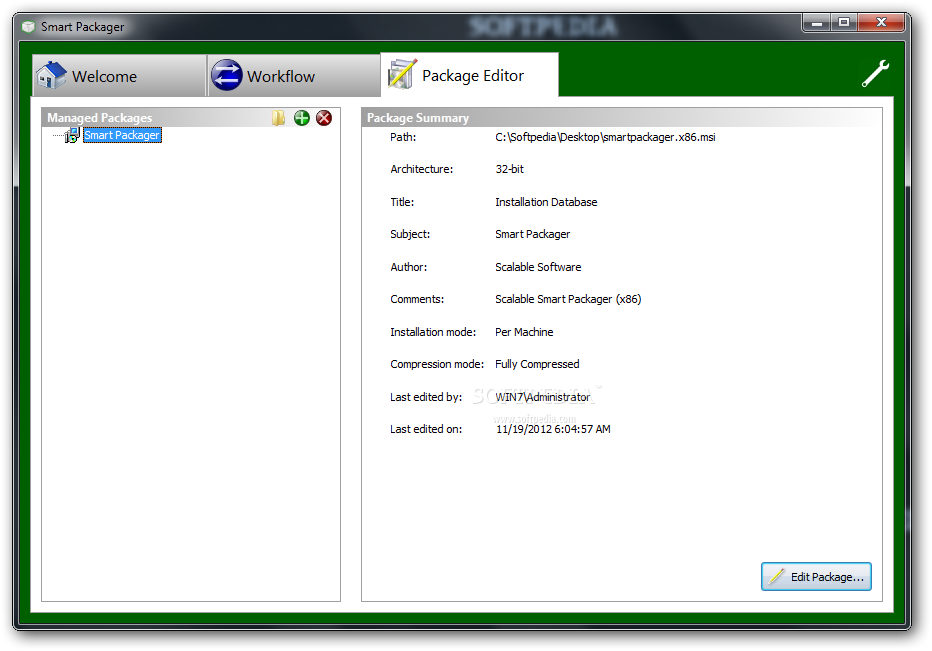Click the Installation Database title value

pos(546,202)
